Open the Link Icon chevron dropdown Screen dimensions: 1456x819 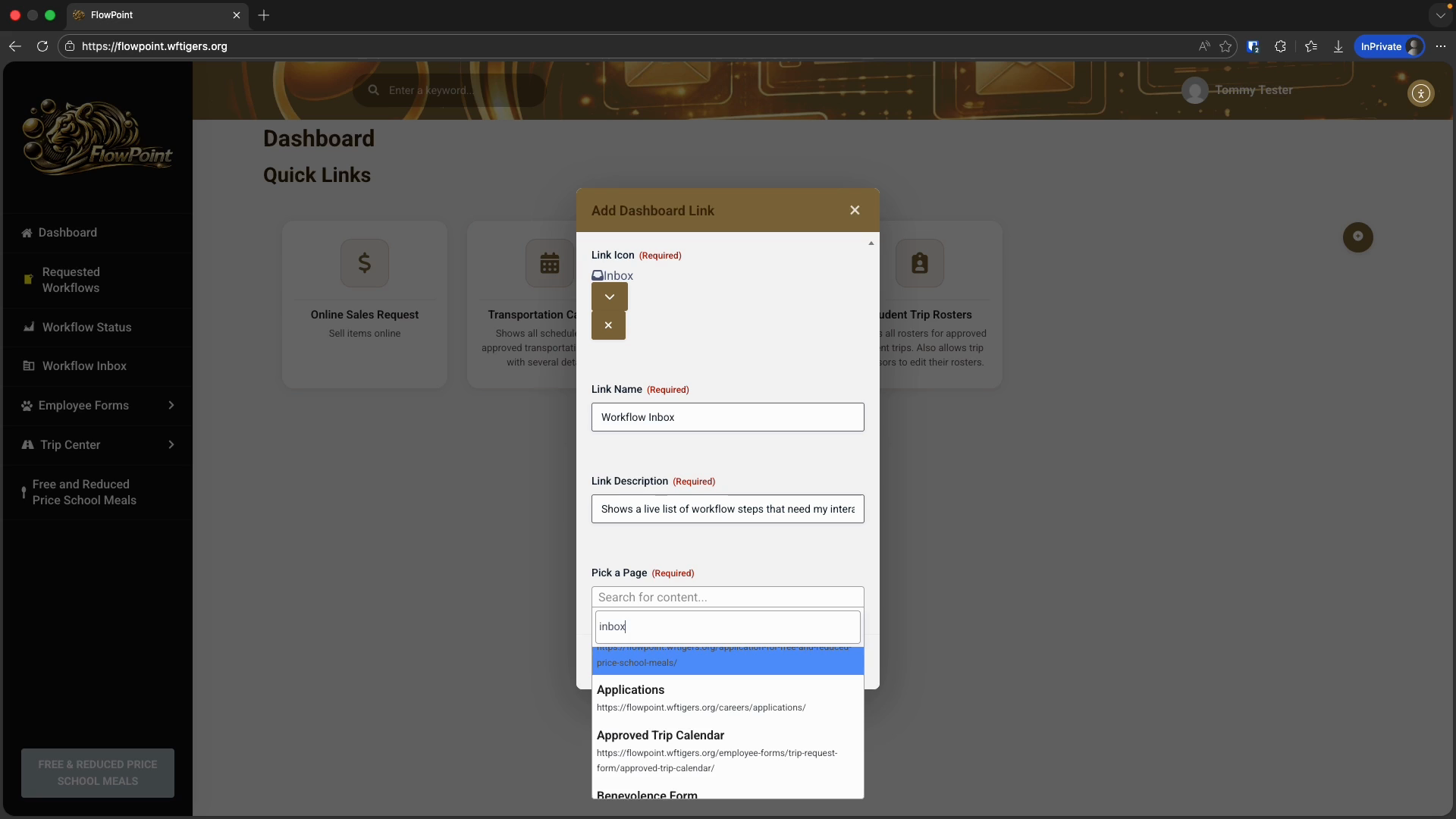click(609, 297)
